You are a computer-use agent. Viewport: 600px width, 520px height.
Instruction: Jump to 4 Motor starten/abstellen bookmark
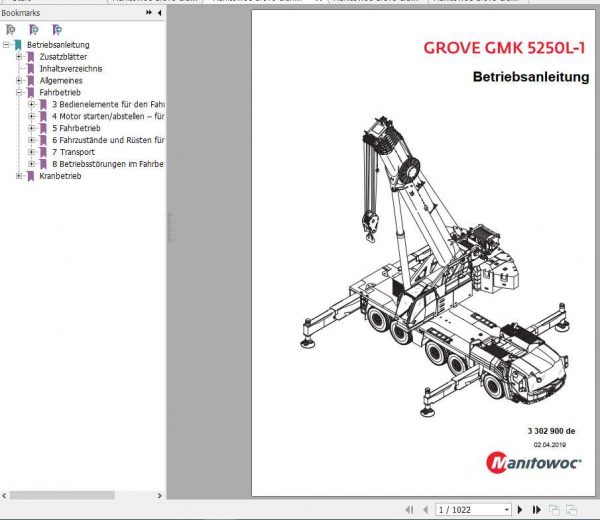(x=108, y=116)
